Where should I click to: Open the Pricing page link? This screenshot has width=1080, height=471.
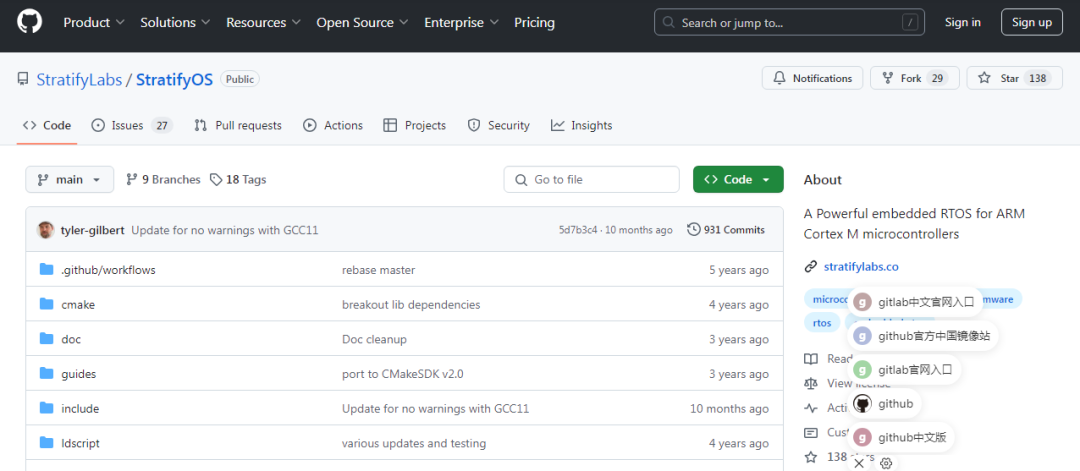pos(534,22)
